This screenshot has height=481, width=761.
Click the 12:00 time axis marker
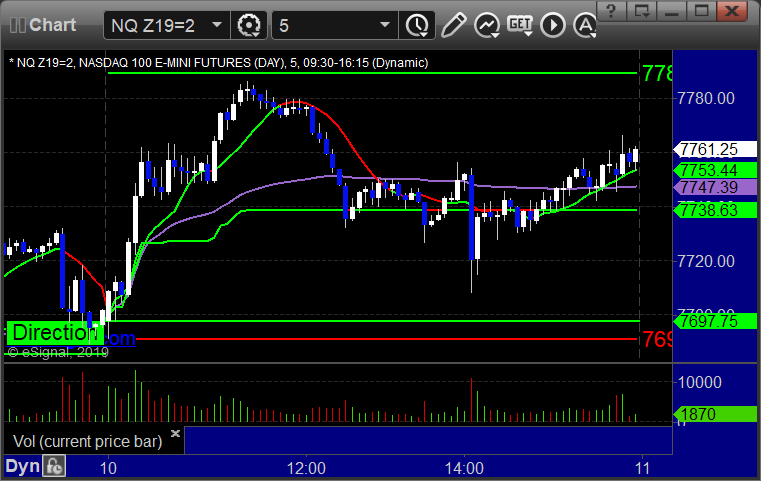coord(306,468)
